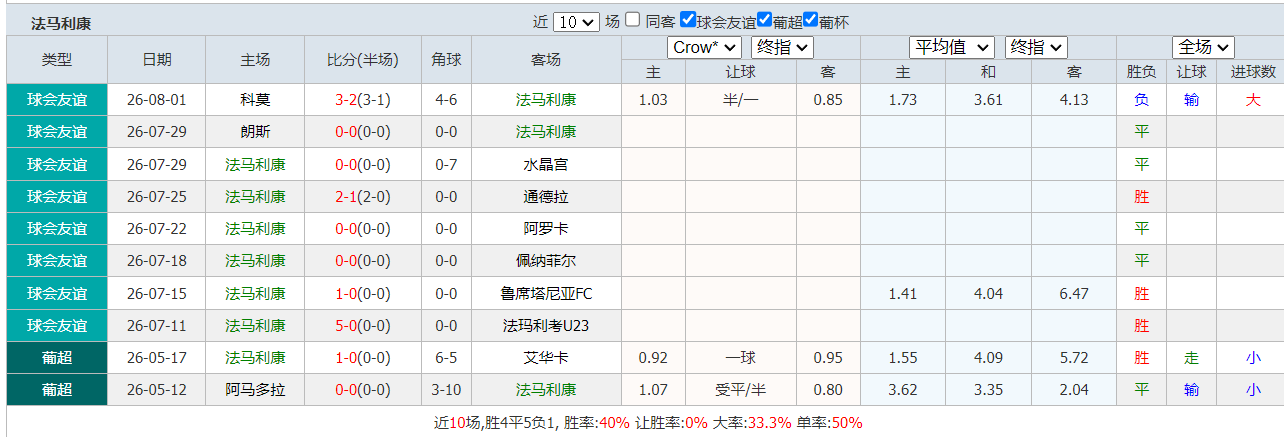Image resolution: width=1284 pixels, height=437 pixels.
Task: Click the 葡超 label in 艾华卡 row
Action: pyautogui.click(x=57, y=357)
